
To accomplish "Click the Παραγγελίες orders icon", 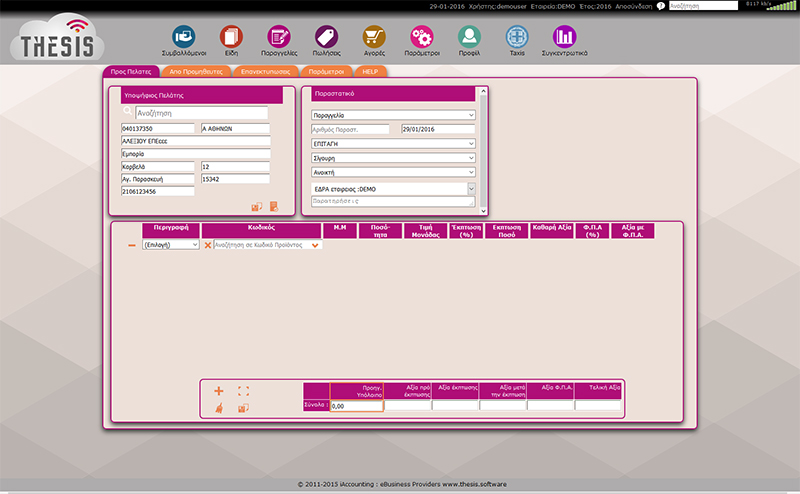I will tap(279, 37).
